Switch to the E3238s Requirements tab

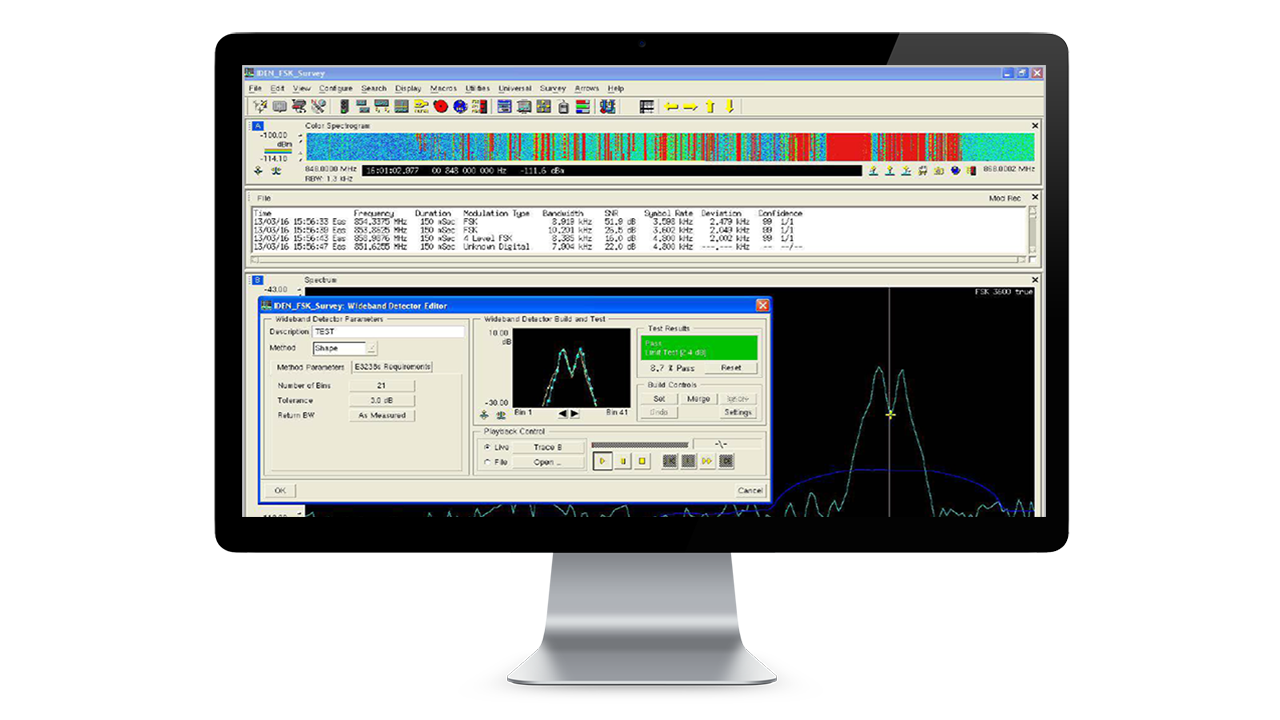[x=391, y=367]
